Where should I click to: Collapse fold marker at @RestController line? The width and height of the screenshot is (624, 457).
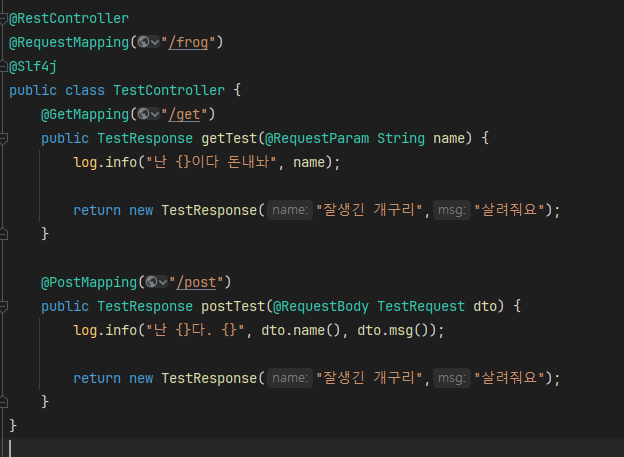(x=3, y=18)
